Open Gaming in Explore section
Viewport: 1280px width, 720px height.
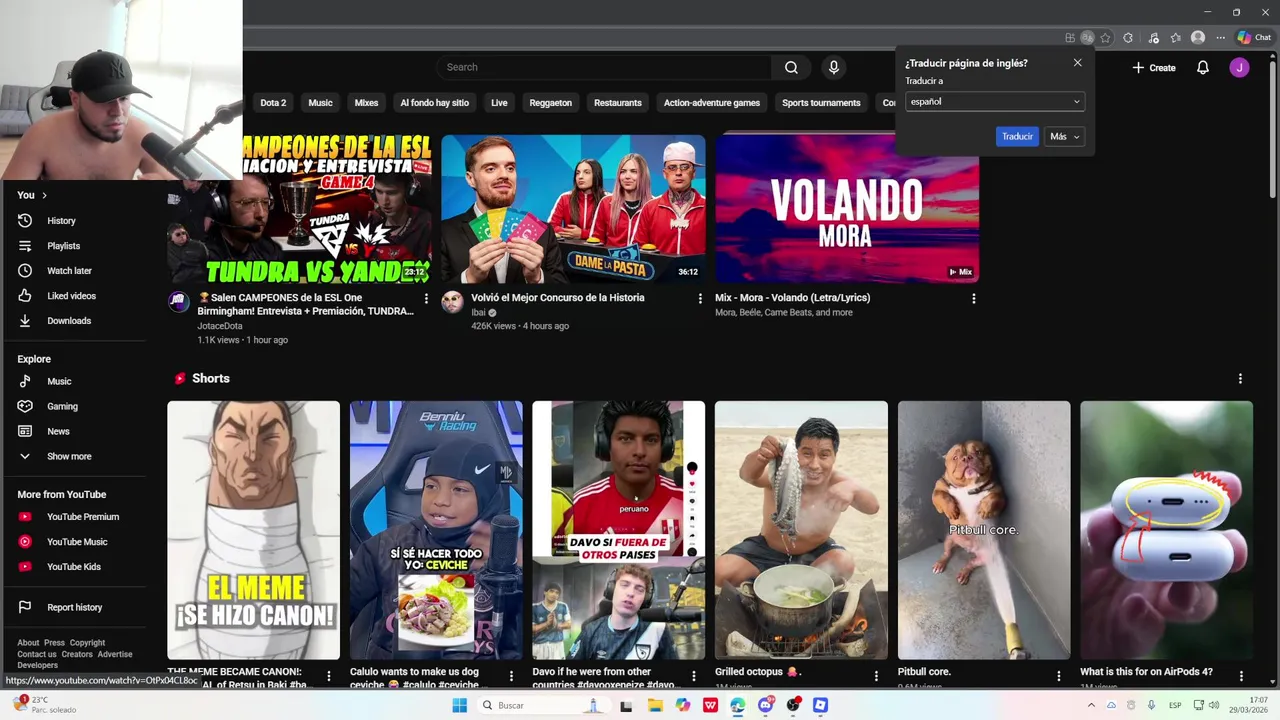click(x=61, y=406)
